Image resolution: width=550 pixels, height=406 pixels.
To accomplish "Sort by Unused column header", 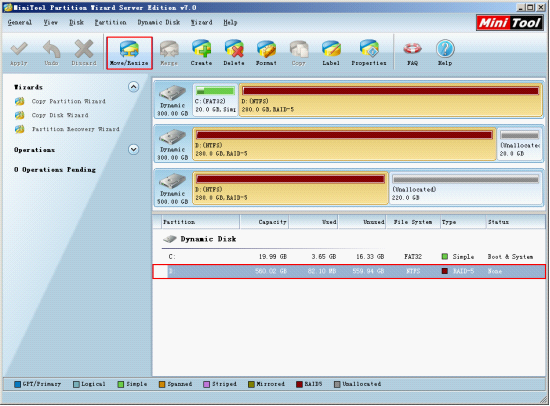I will pyautogui.click(x=362, y=222).
